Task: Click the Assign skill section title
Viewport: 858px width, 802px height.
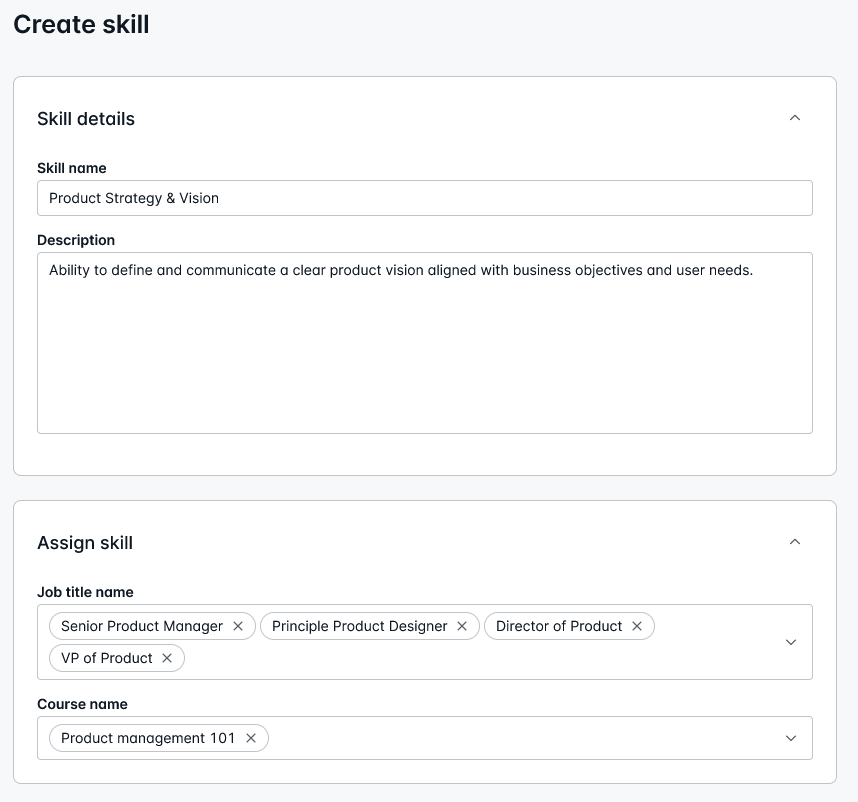Action: click(x=85, y=543)
